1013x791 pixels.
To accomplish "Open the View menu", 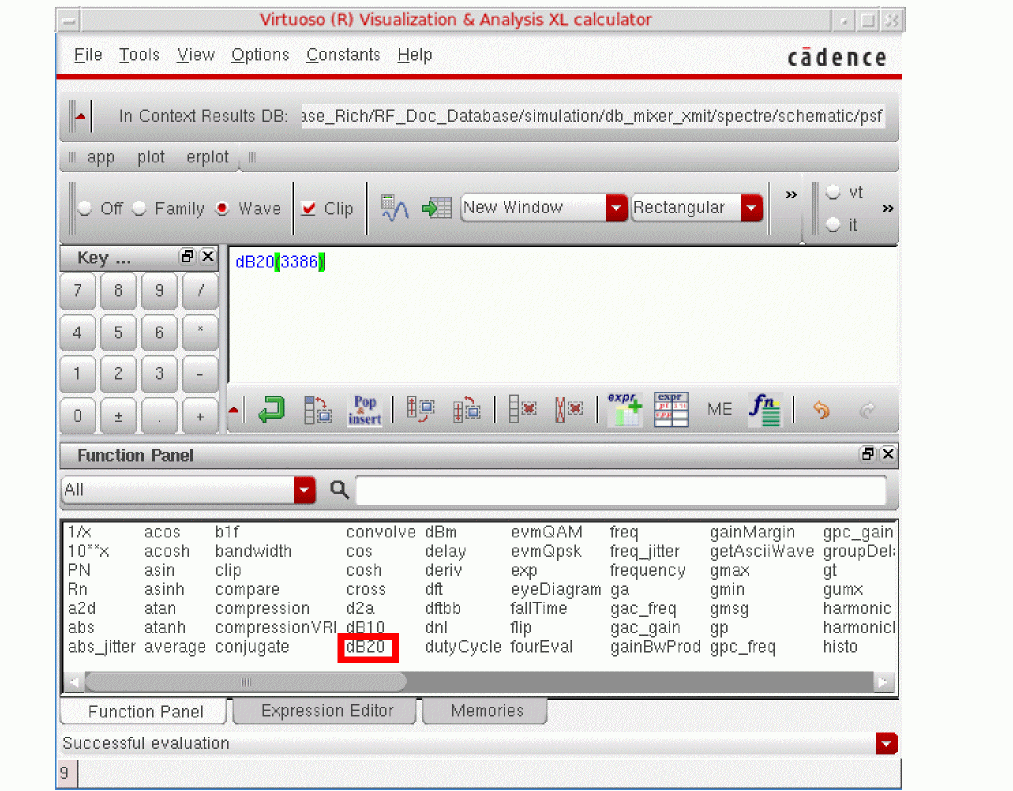I will tap(196, 55).
